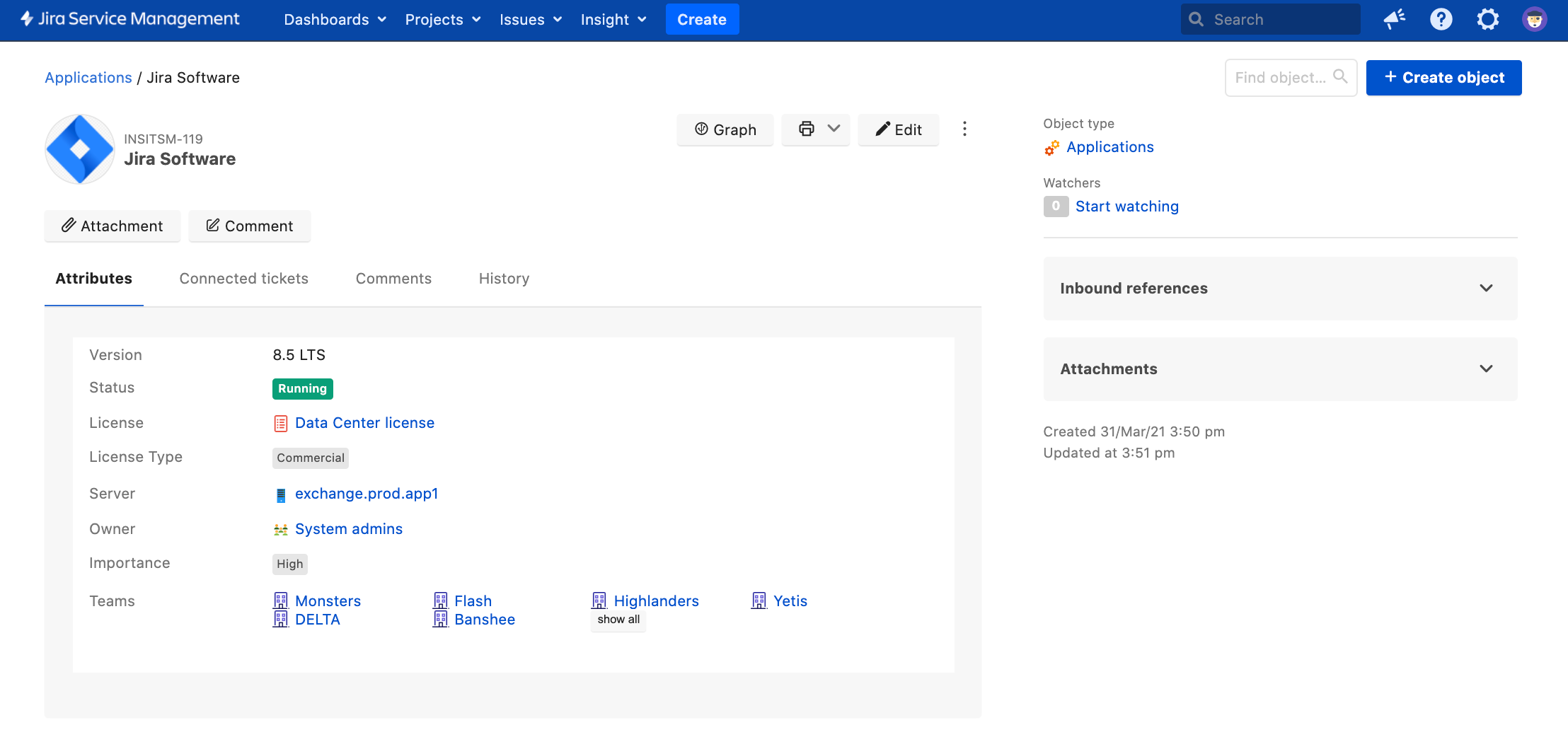Image resolution: width=1568 pixels, height=754 pixels.
Task: Click the user profile avatar
Action: (1534, 19)
